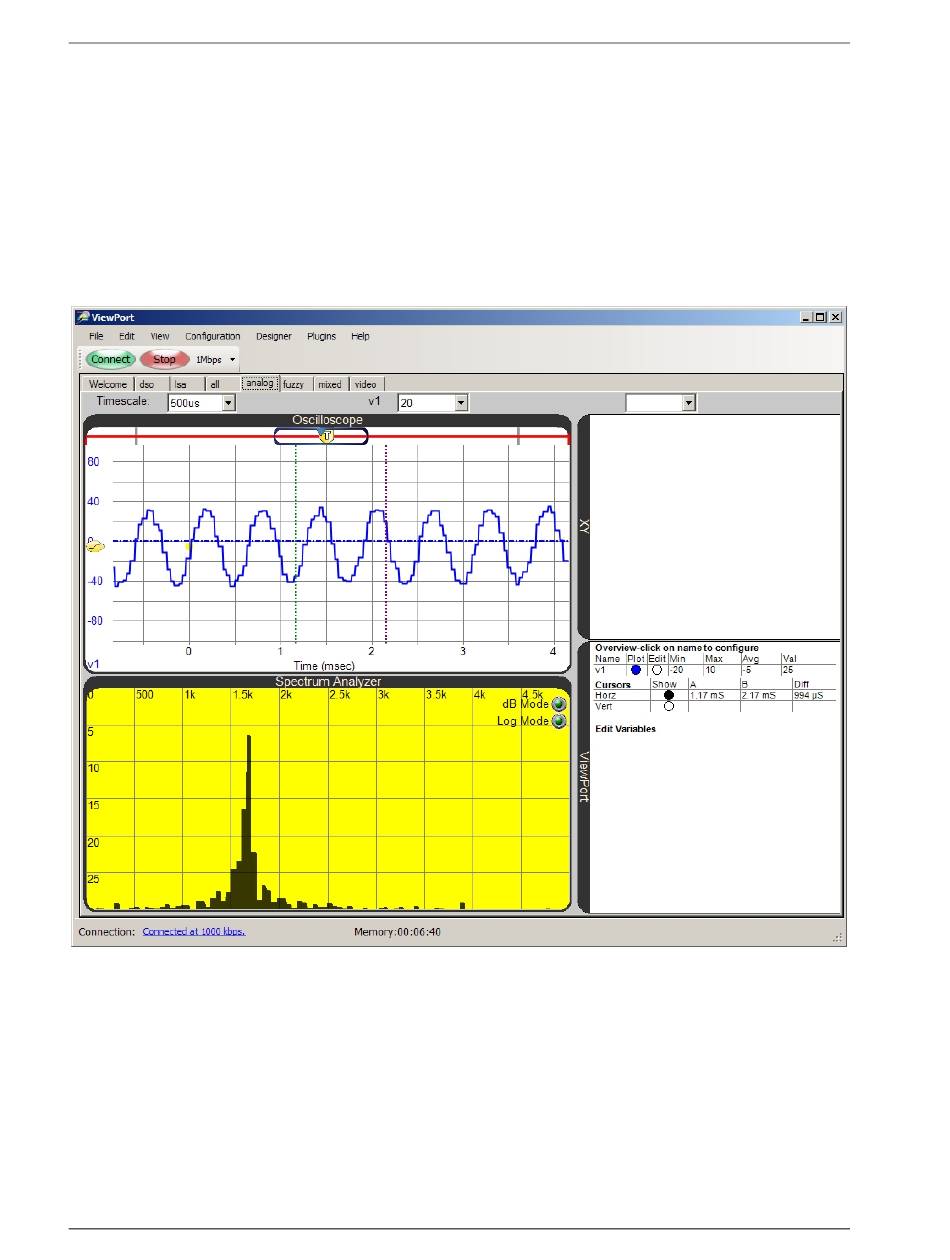This screenshot has width=950, height=1260.
Task: Switch to the Welcome tab
Action: point(108,384)
